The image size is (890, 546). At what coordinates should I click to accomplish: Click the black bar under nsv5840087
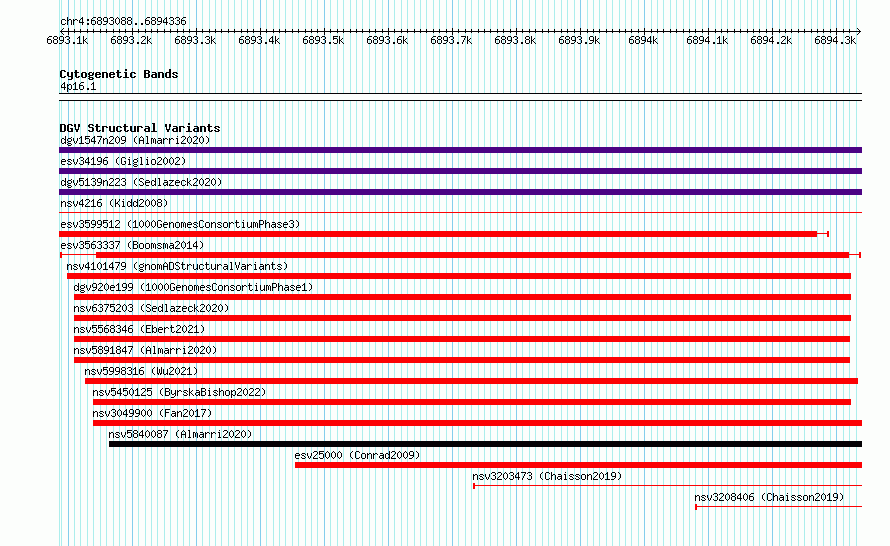pos(485,444)
